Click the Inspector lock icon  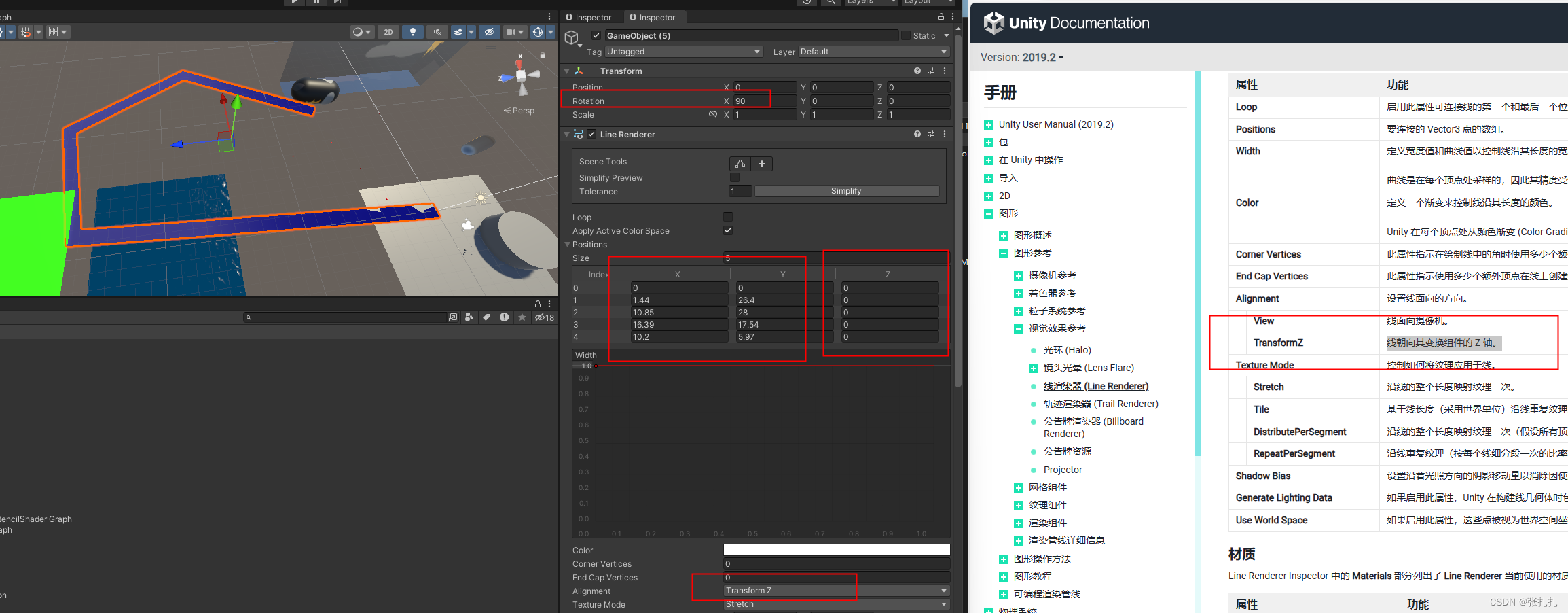pos(941,16)
